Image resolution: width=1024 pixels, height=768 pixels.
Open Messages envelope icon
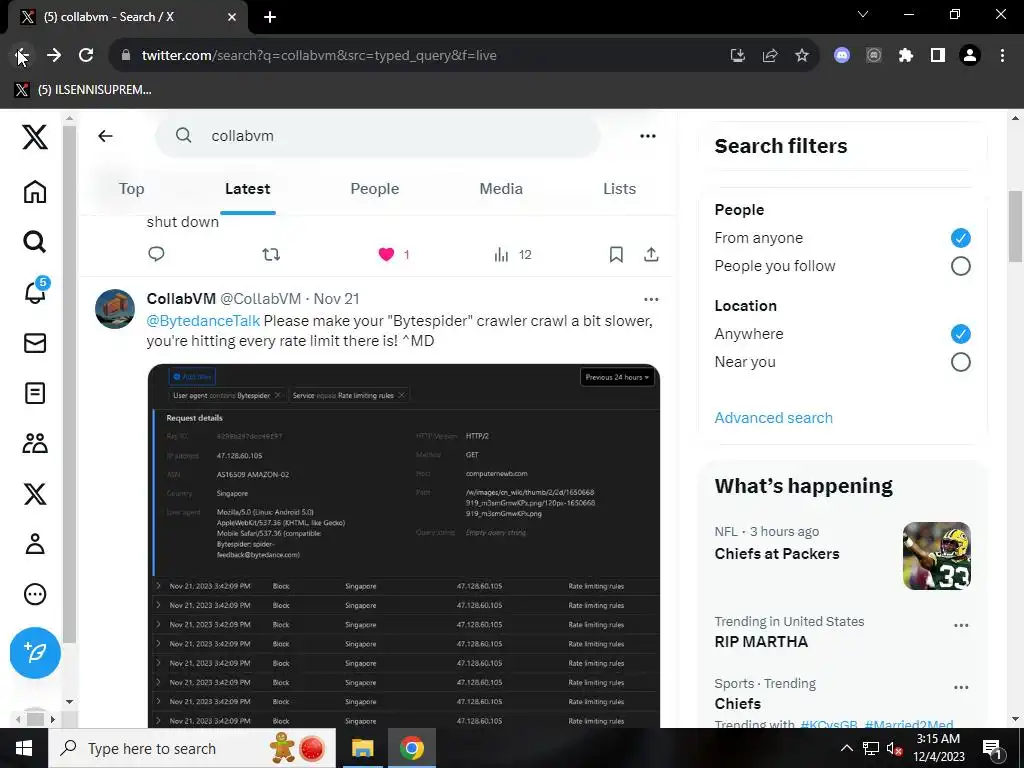(x=35, y=343)
